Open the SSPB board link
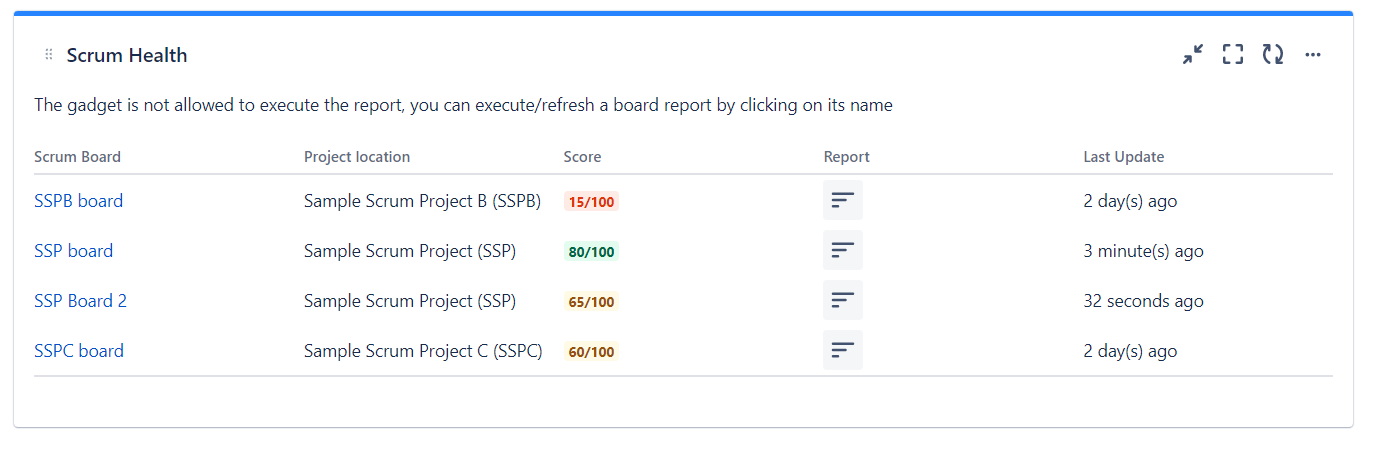The width and height of the screenshot is (1376, 450). click(78, 201)
